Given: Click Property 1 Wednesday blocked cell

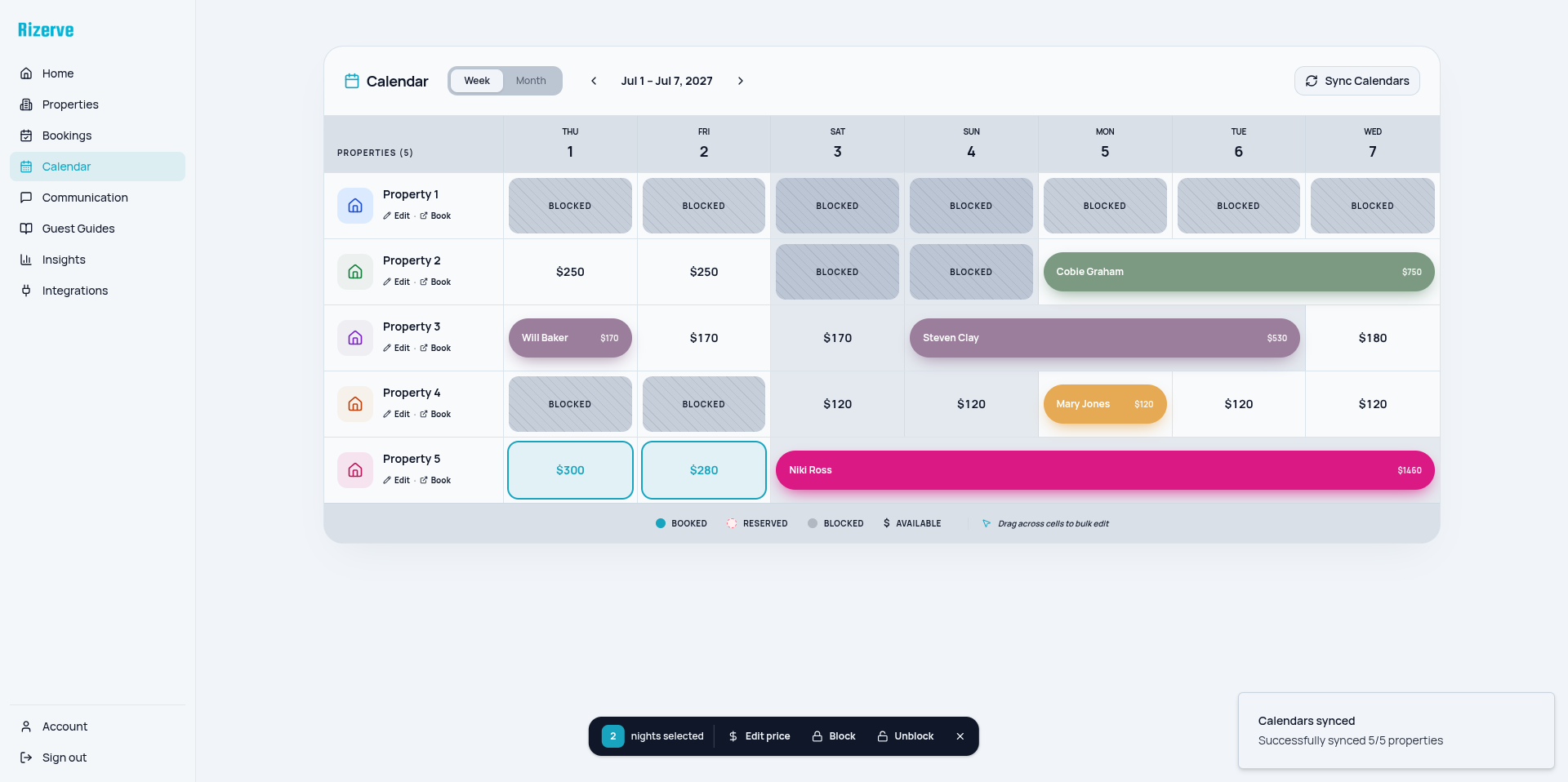Looking at the screenshot, I should click(1373, 206).
